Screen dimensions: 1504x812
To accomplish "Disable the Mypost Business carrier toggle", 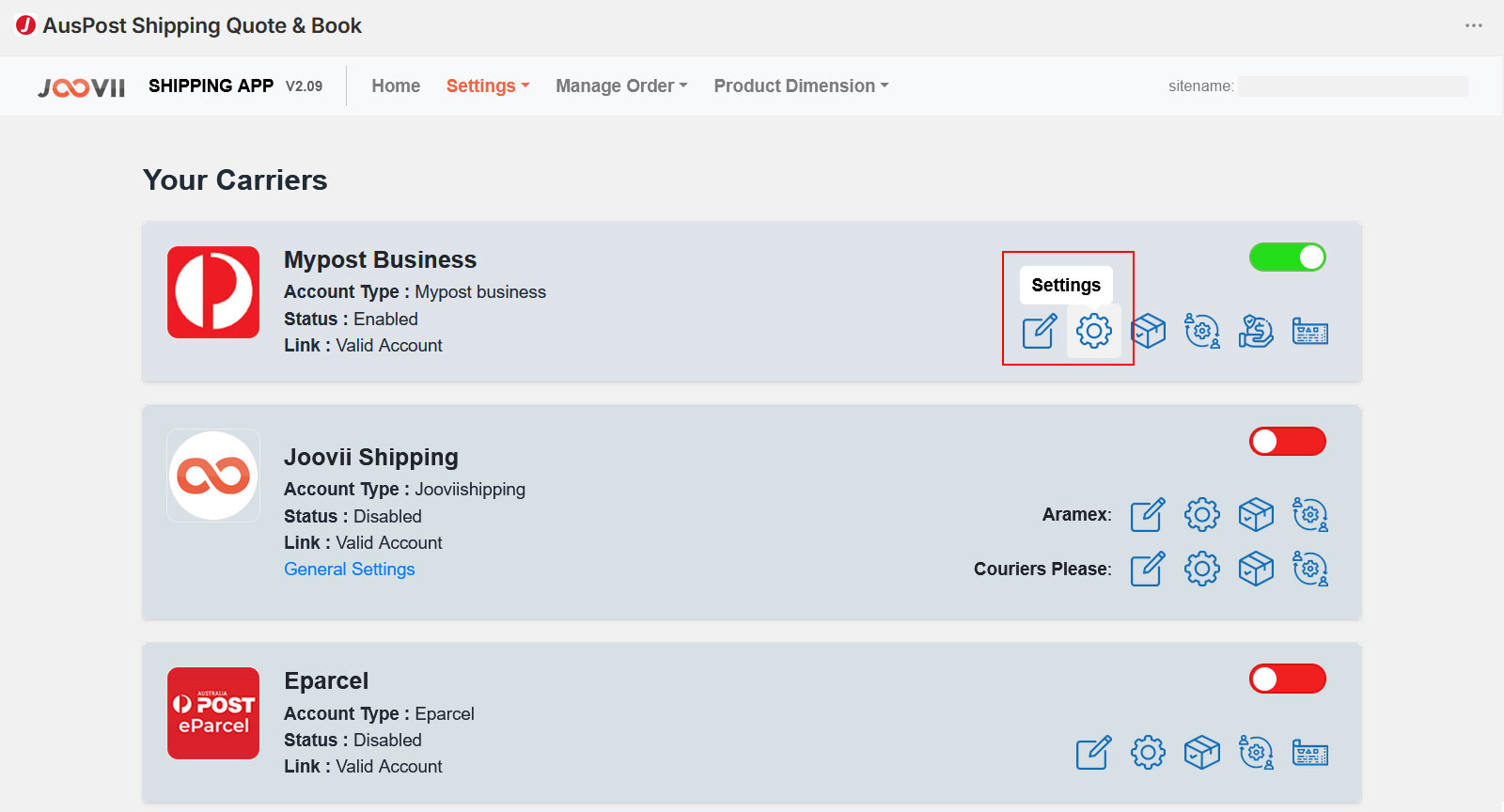I will [x=1287, y=257].
